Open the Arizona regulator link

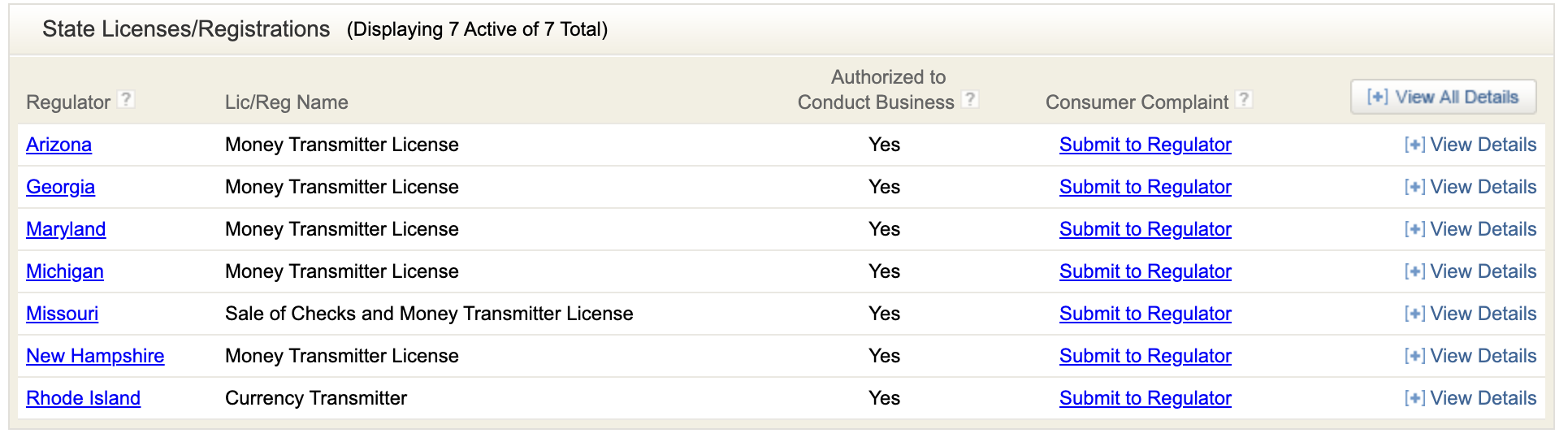click(58, 145)
